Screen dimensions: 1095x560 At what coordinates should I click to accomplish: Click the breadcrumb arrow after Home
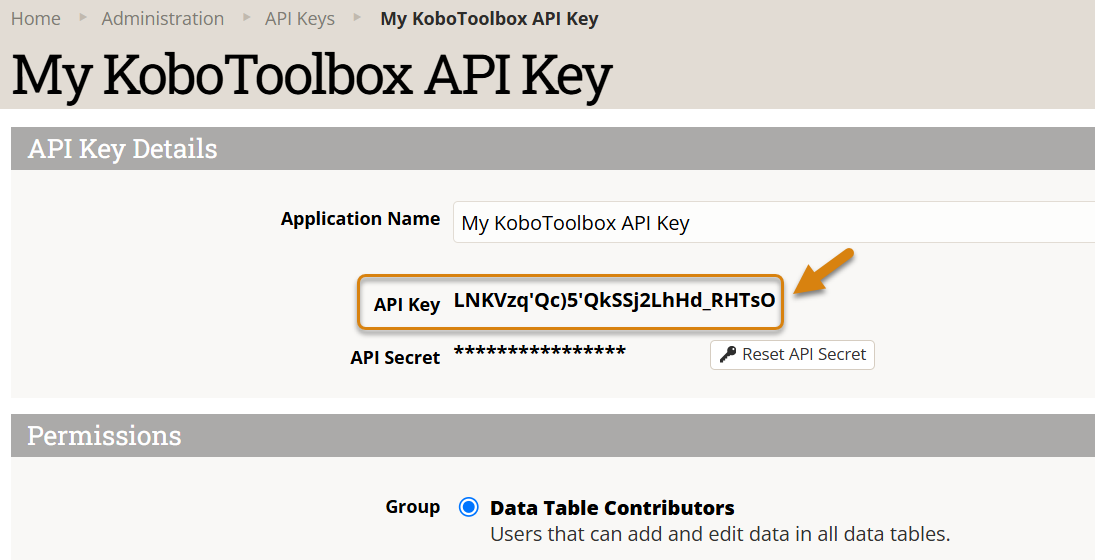pyautogui.click(x=83, y=17)
